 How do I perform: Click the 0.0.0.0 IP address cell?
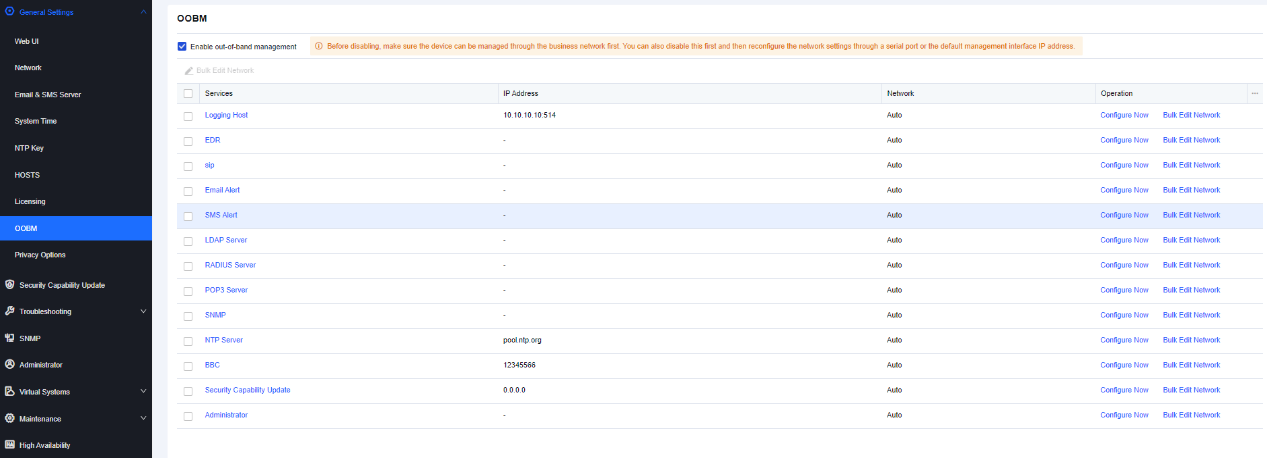pyautogui.click(x=514, y=390)
